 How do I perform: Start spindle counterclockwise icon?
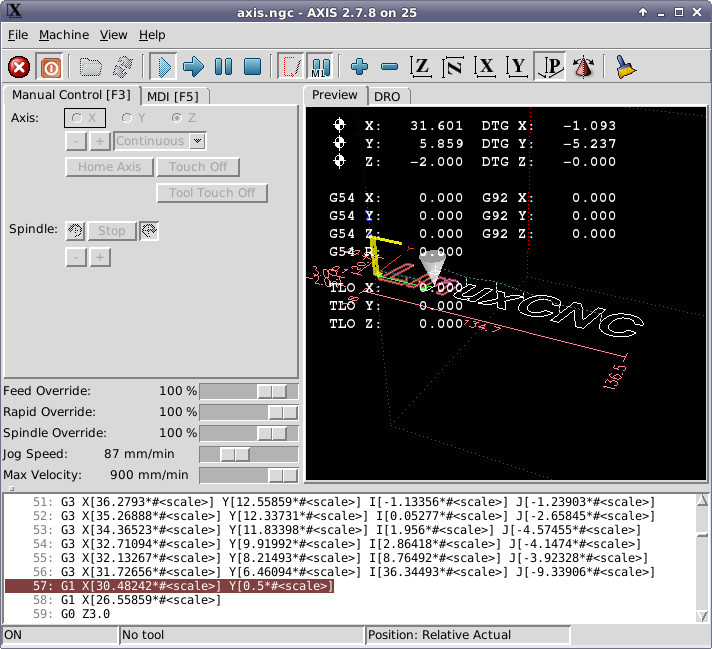[75, 231]
